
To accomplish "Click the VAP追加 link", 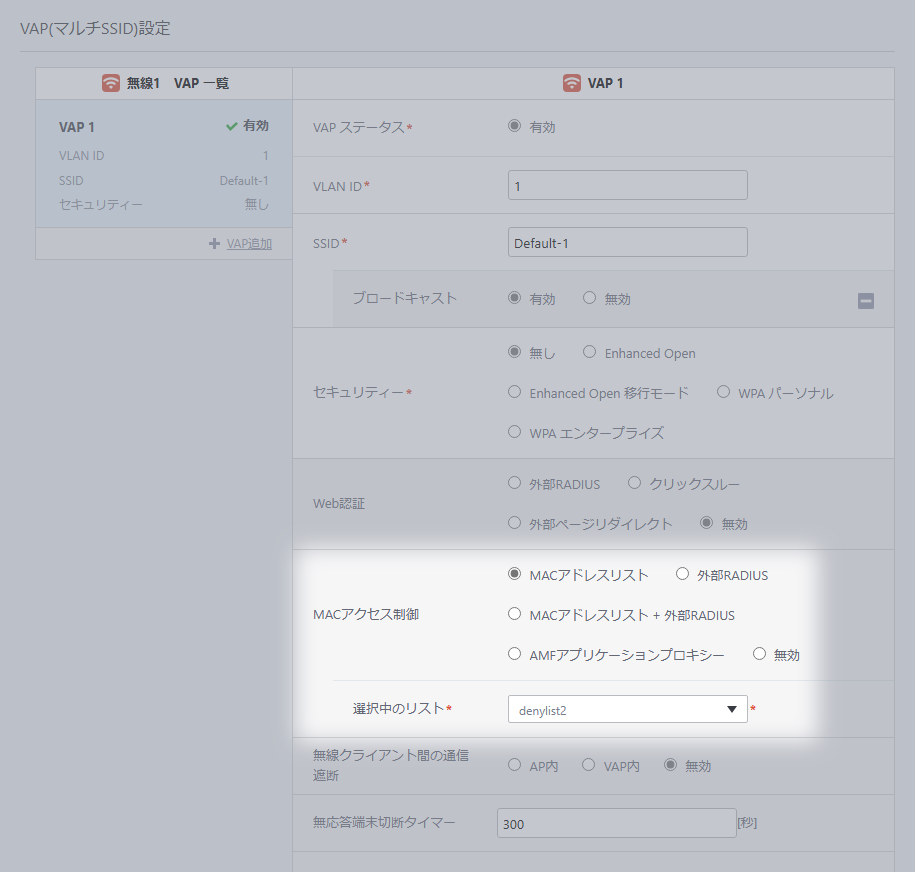I will pyautogui.click(x=249, y=244).
